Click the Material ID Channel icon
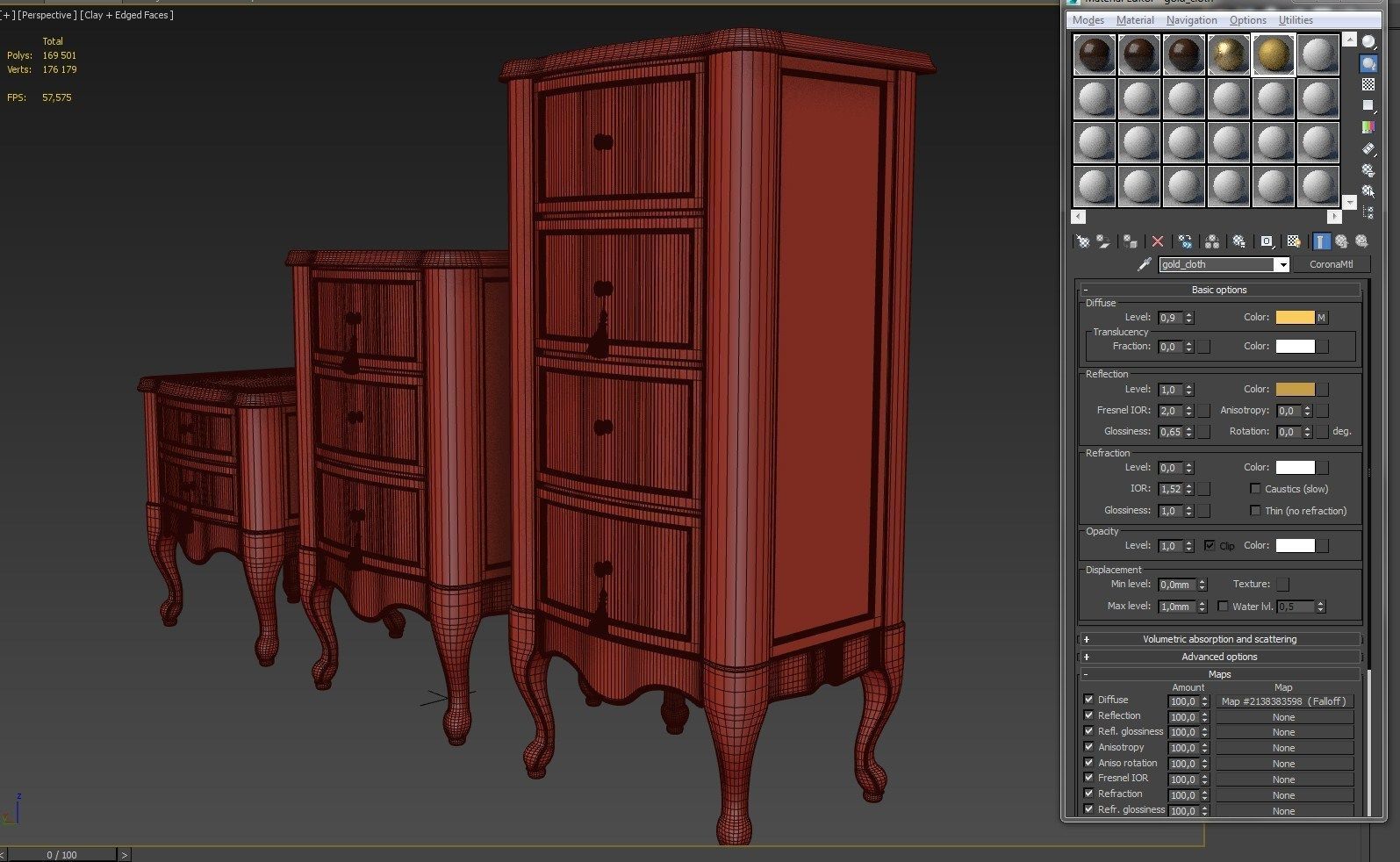Viewport: 1400px width, 862px height. (1267, 241)
